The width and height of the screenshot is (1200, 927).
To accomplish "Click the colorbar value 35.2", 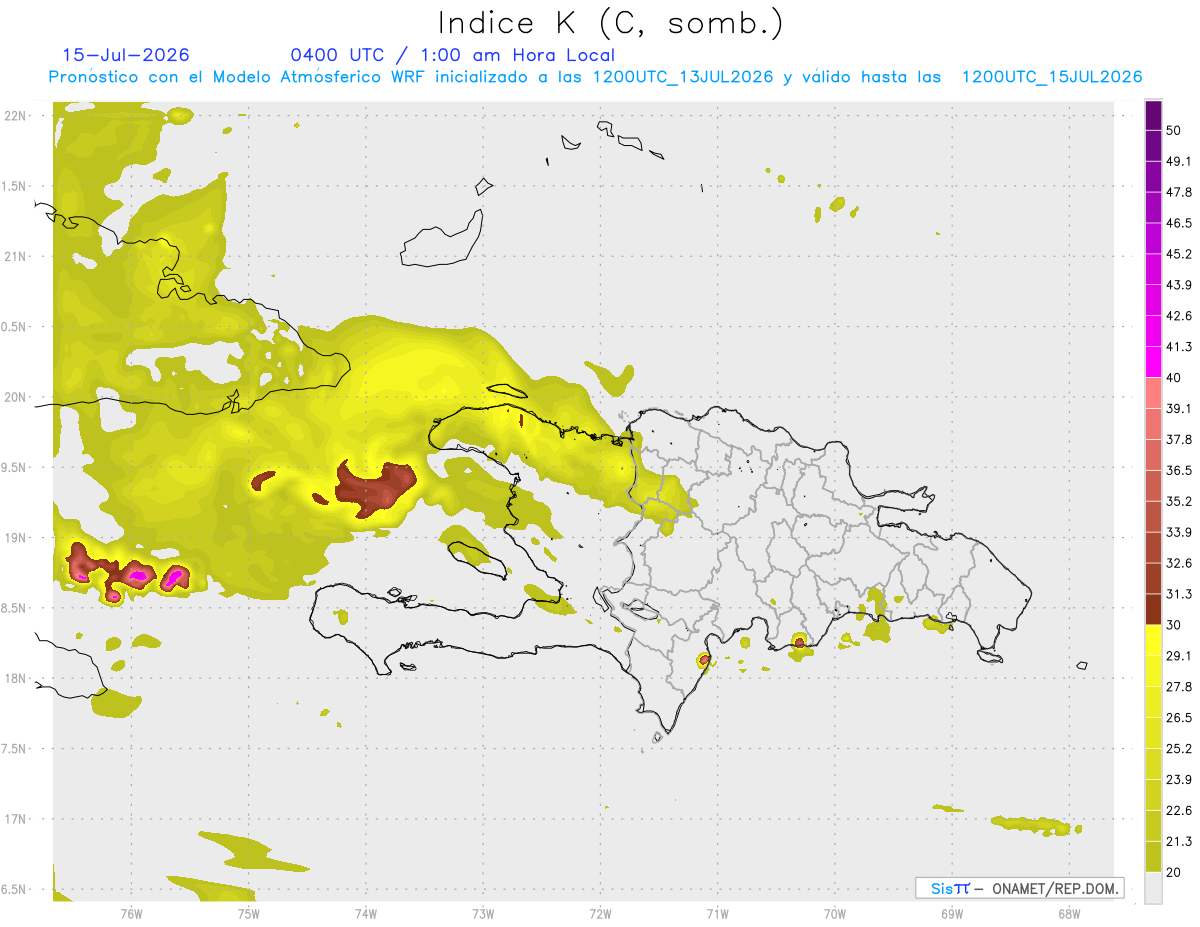I will point(1179,501).
